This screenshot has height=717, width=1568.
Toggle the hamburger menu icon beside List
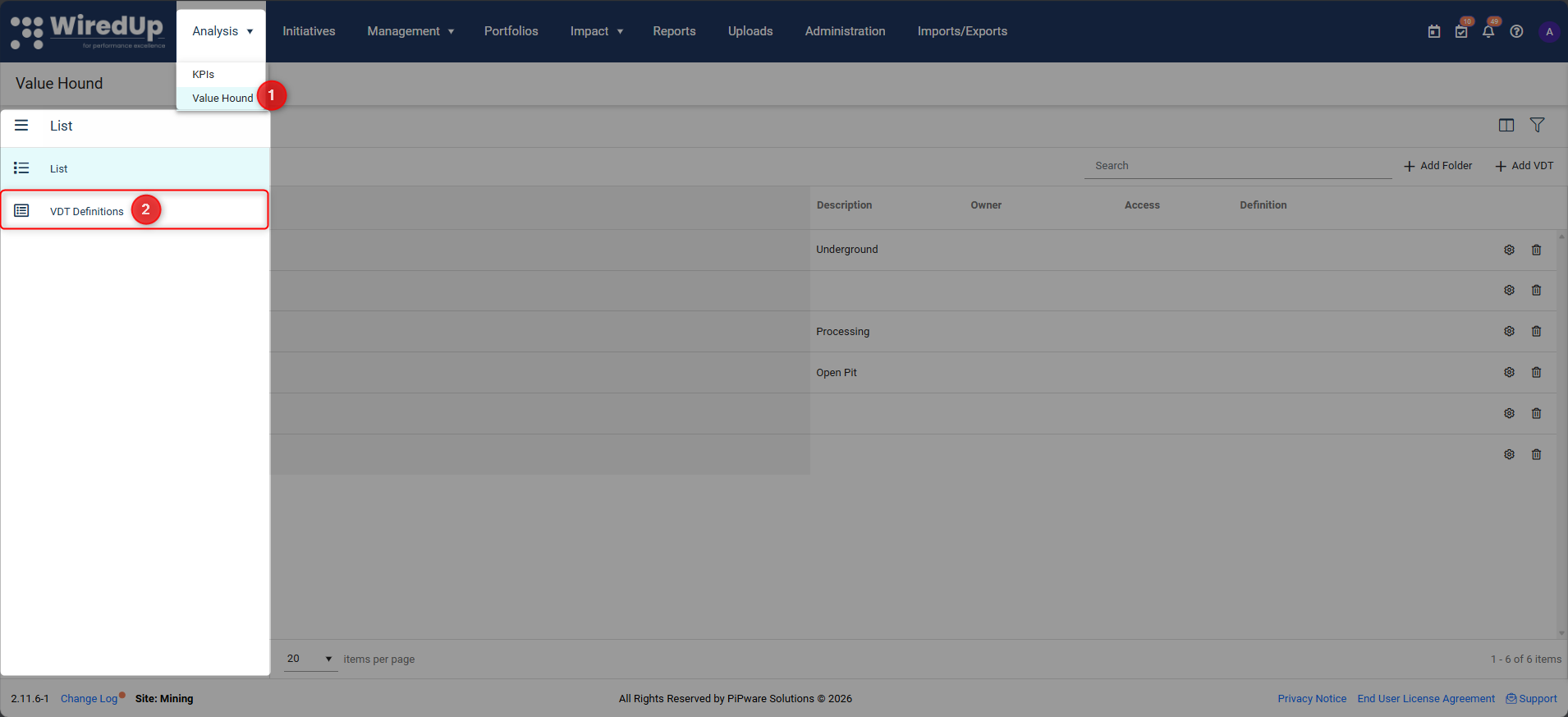pos(21,126)
